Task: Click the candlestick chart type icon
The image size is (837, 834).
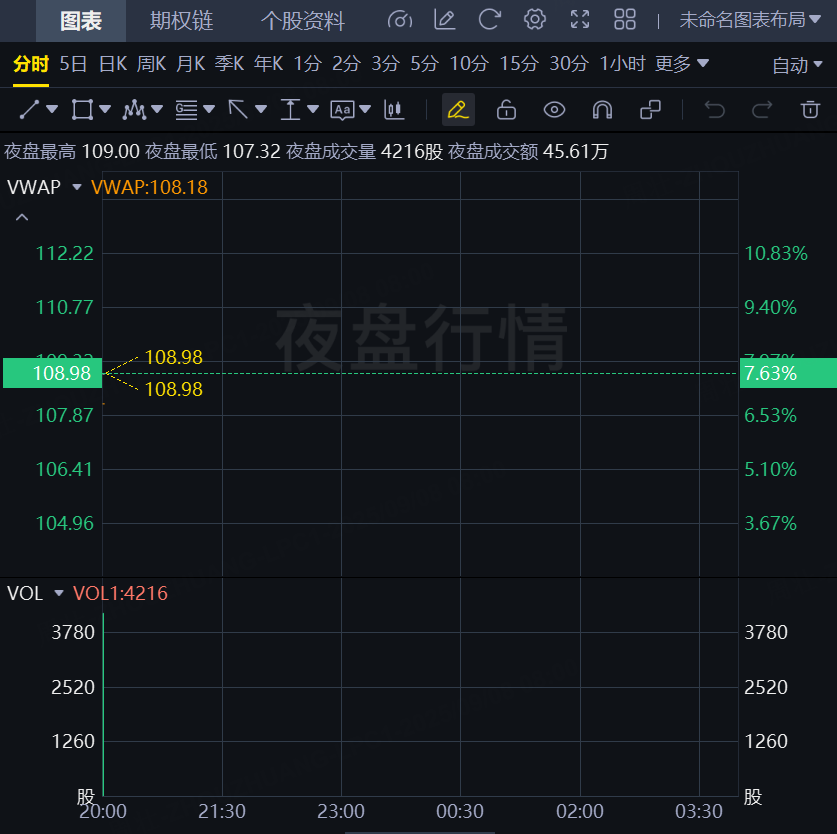Action: click(394, 109)
